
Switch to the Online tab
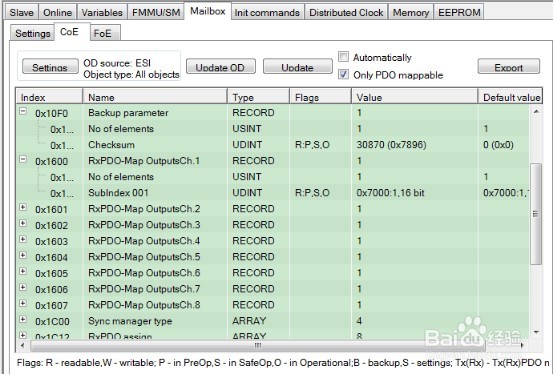tap(57, 12)
